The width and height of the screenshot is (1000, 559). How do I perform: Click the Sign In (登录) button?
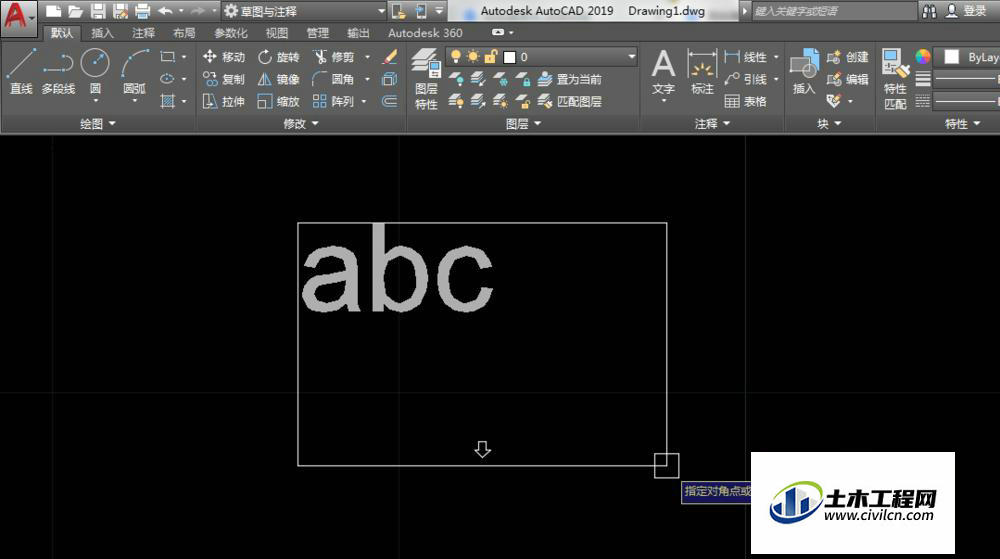click(x=967, y=11)
